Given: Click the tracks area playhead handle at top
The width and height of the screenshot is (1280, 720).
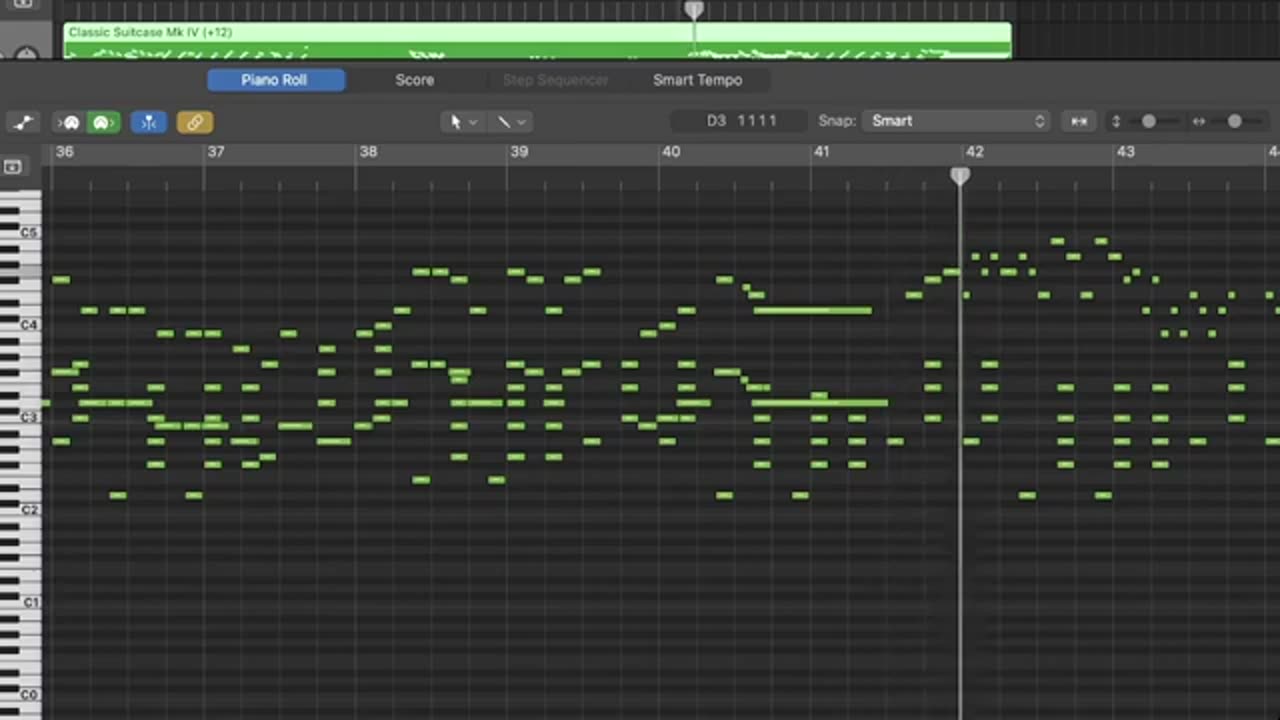Looking at the screenshot, I should click(694, 10).
